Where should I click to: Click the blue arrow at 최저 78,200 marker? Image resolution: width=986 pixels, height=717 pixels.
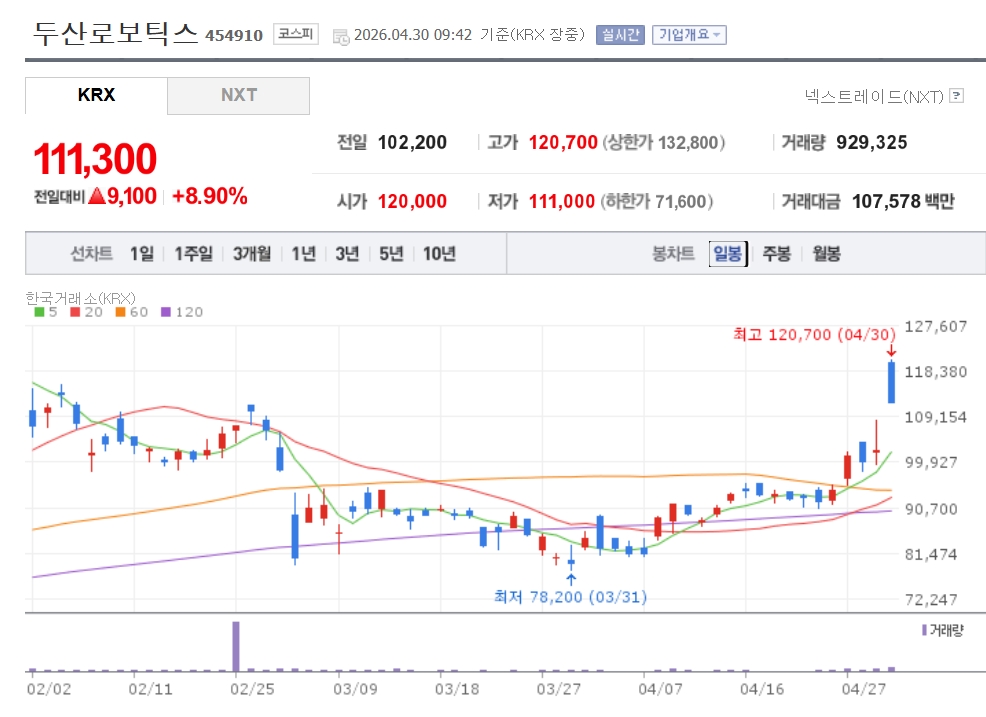570,578
